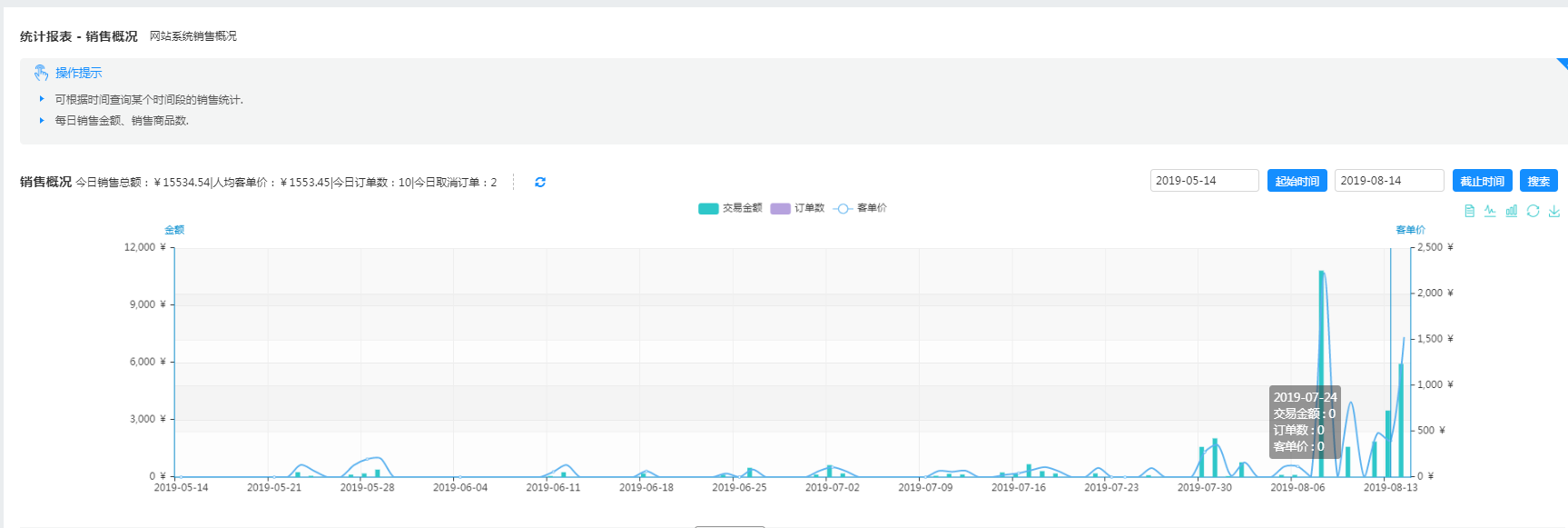Image resolution: width=1568 pixels, height=528 pixels.
Task: Click the 操作提示 heading text
Action: tap(79, 73)
